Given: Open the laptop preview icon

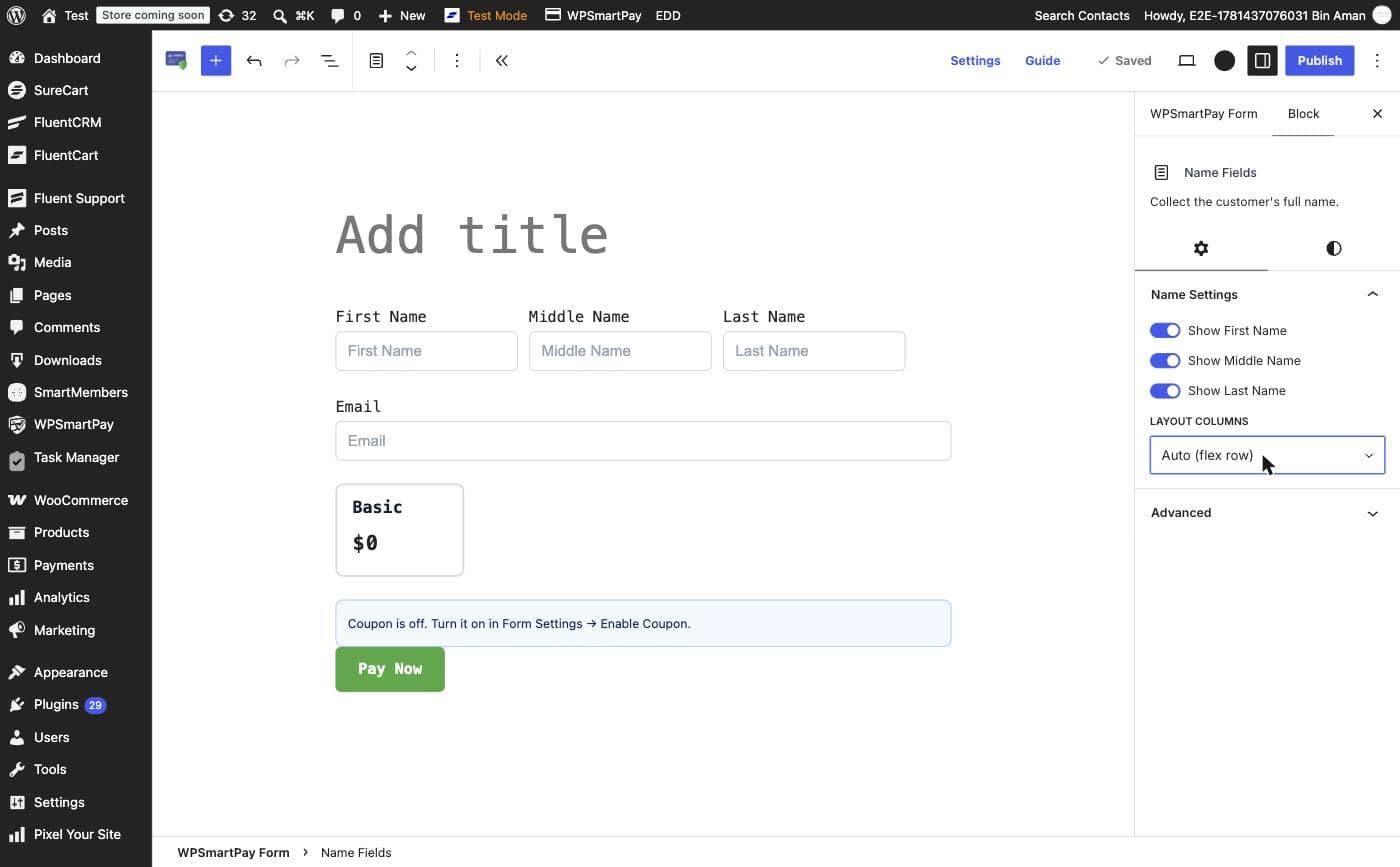Looking at the screenshot, I should 1186,60.
